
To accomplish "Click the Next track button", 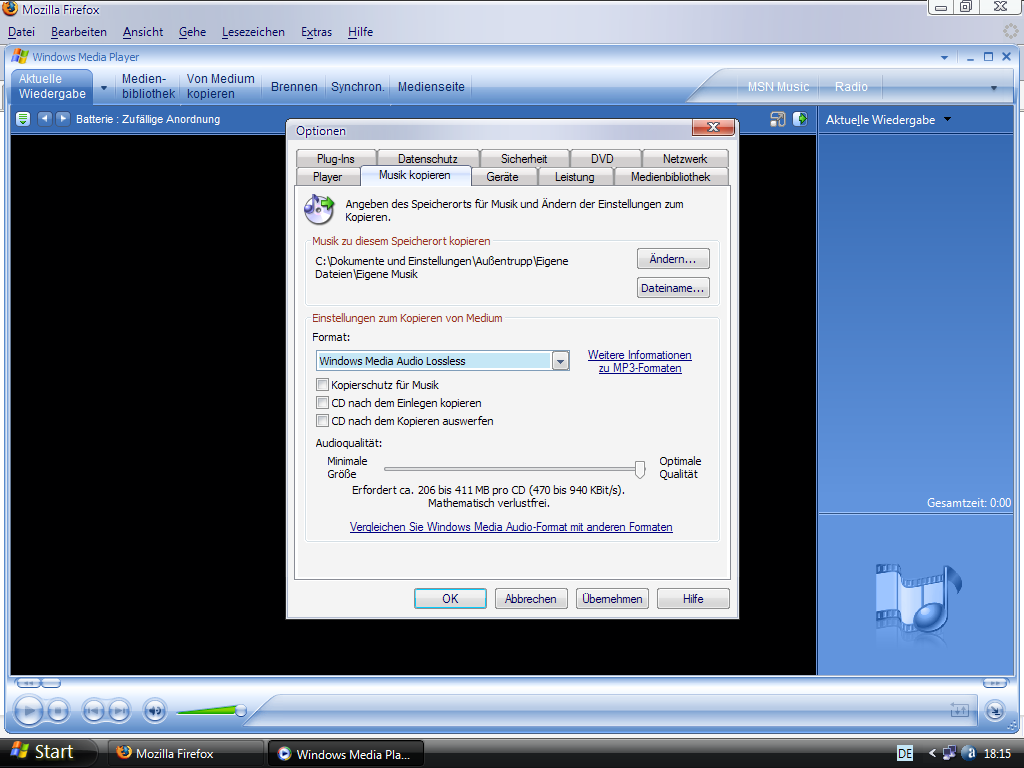I will point(118,711).
